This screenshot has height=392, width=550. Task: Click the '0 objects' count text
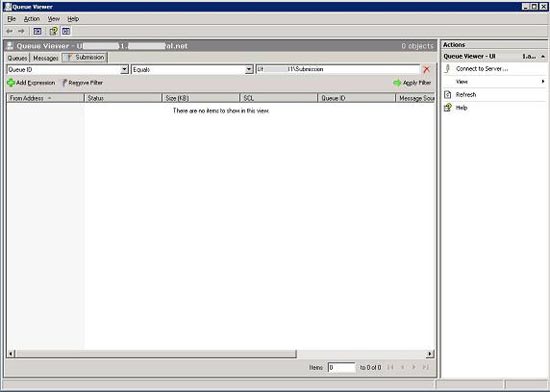coord(417,46)
